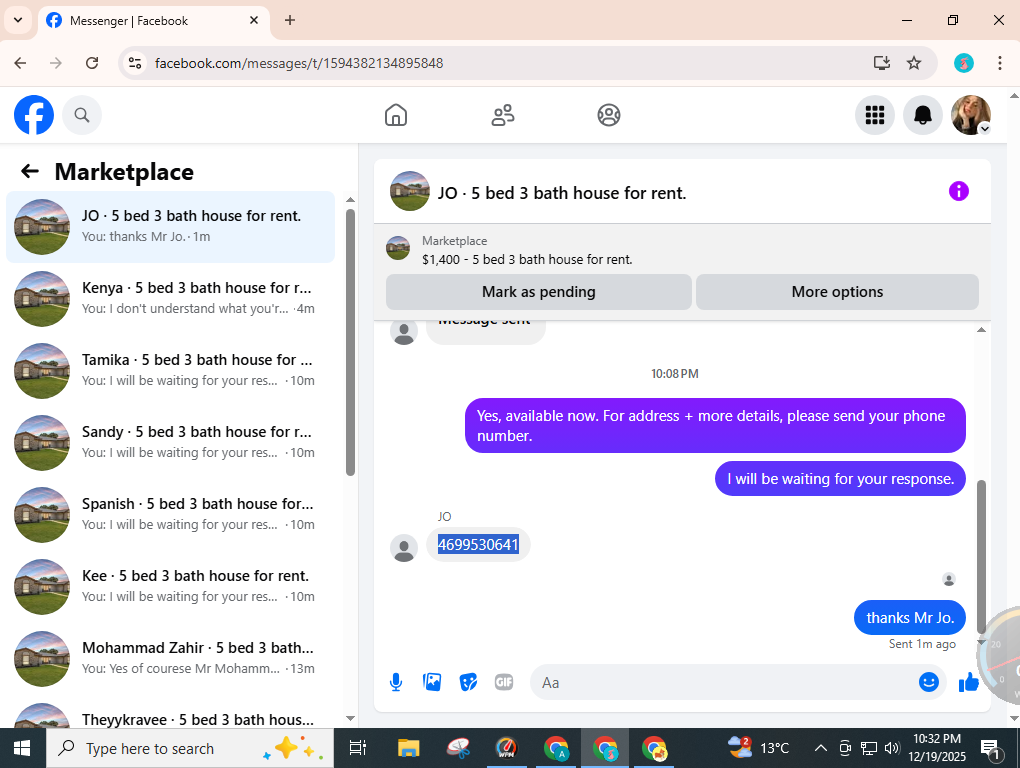
Task: Click 'I will be waiting for your response.' bubble
Action: click(840, 479)
